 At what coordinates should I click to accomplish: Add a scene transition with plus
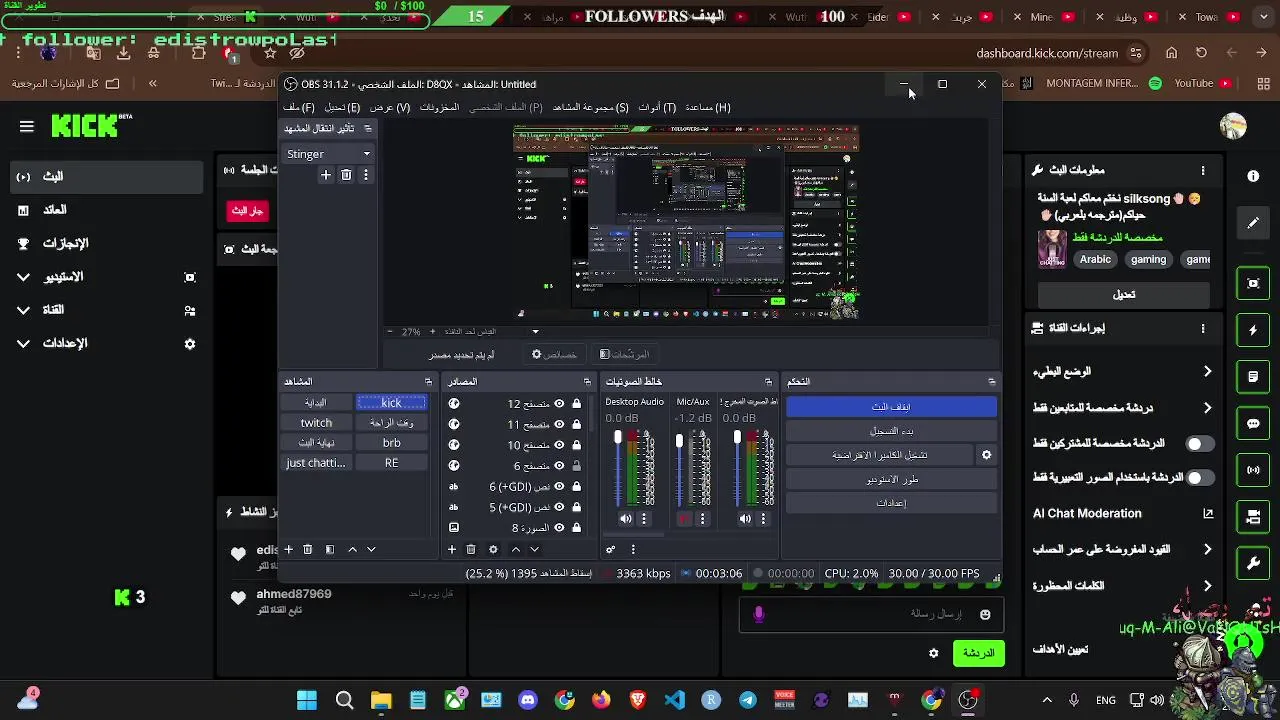click(x=325, y=175)
